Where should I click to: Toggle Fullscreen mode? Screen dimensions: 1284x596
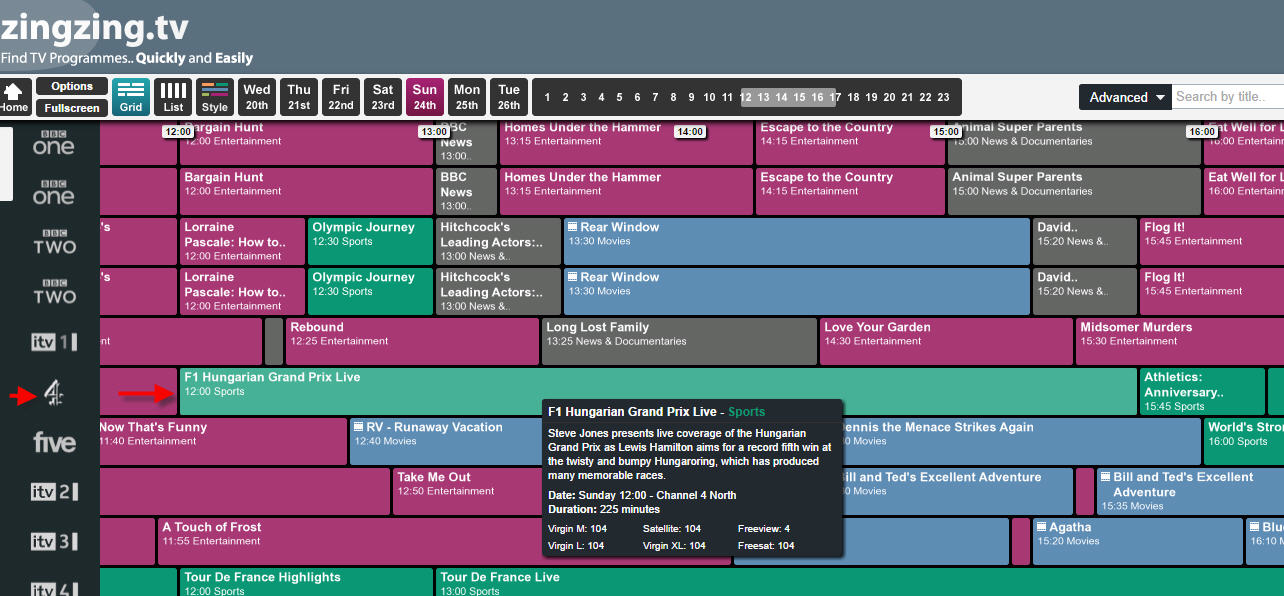72,108
